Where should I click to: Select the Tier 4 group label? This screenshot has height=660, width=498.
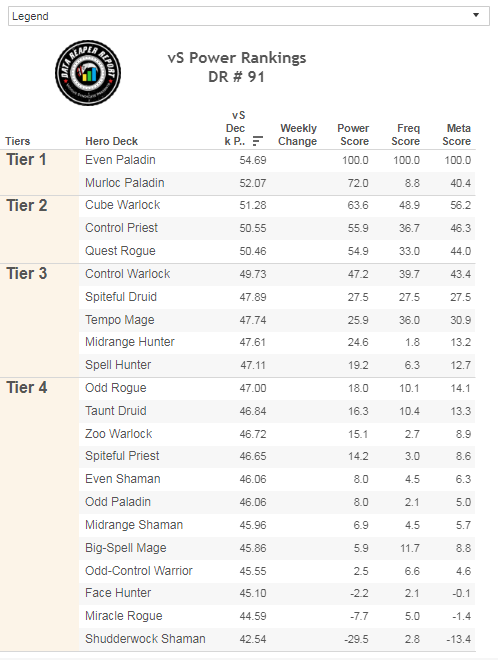tap(27, 388)
